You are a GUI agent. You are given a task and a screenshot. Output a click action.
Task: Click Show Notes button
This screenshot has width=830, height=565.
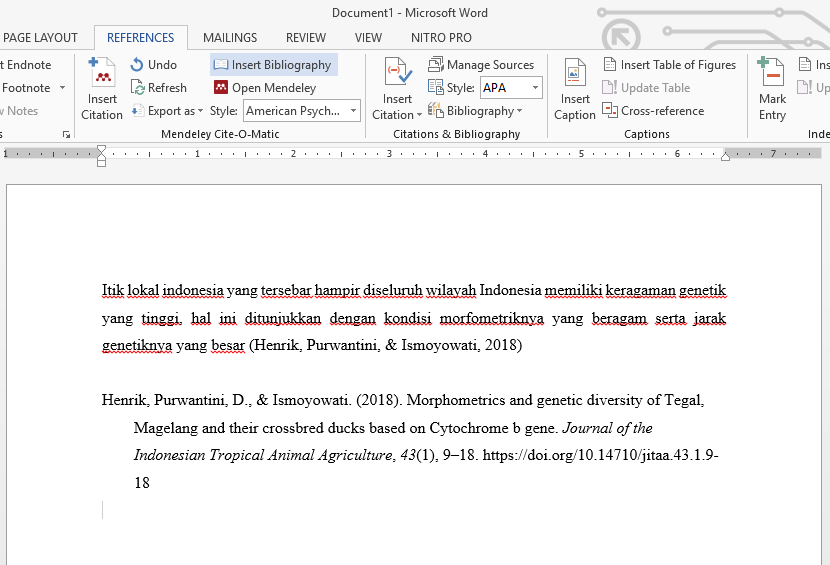pos(19,111)
